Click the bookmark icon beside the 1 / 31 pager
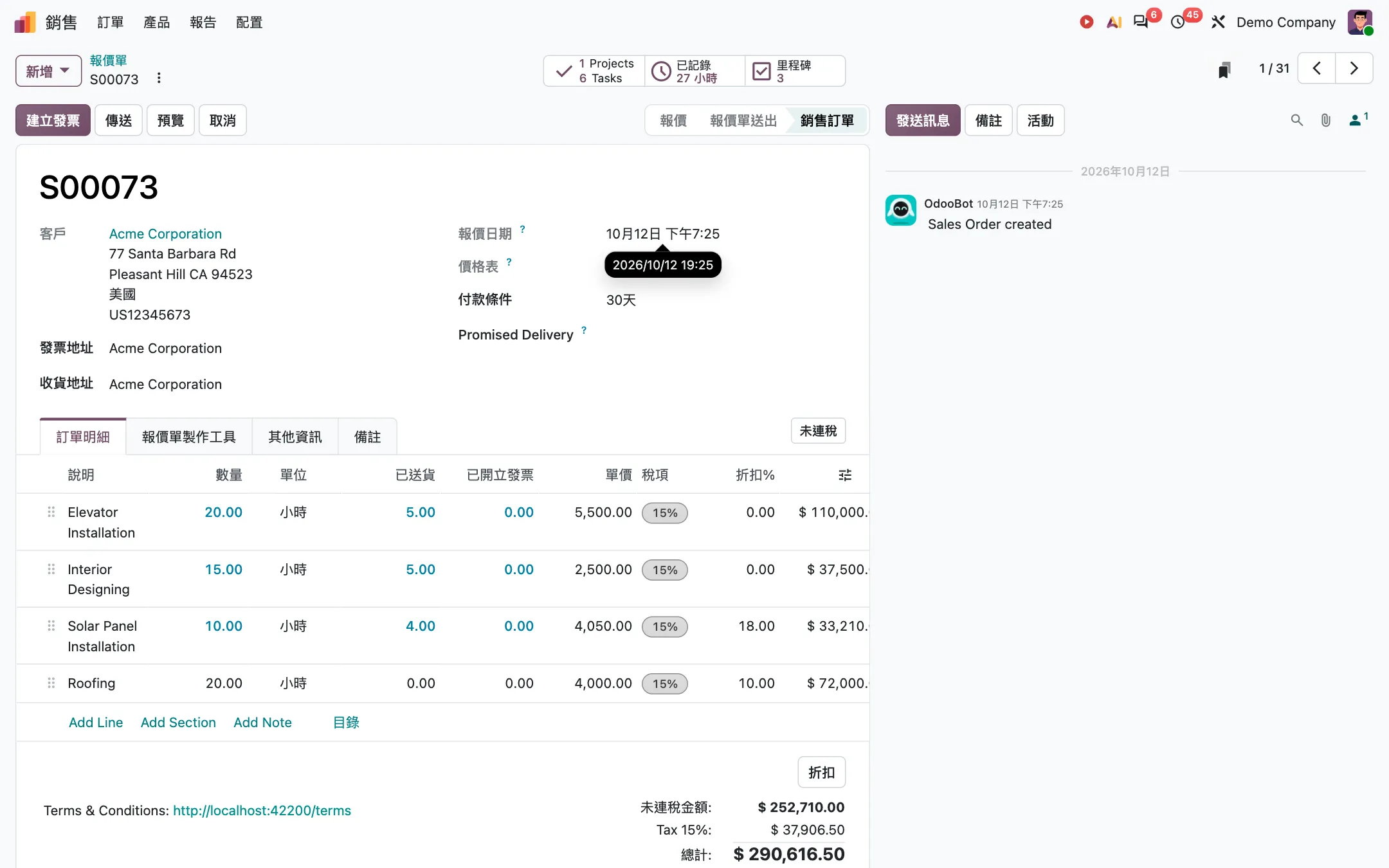Image resolution: width=1389 pixels, height=868 pixels. pos(1224,69)
